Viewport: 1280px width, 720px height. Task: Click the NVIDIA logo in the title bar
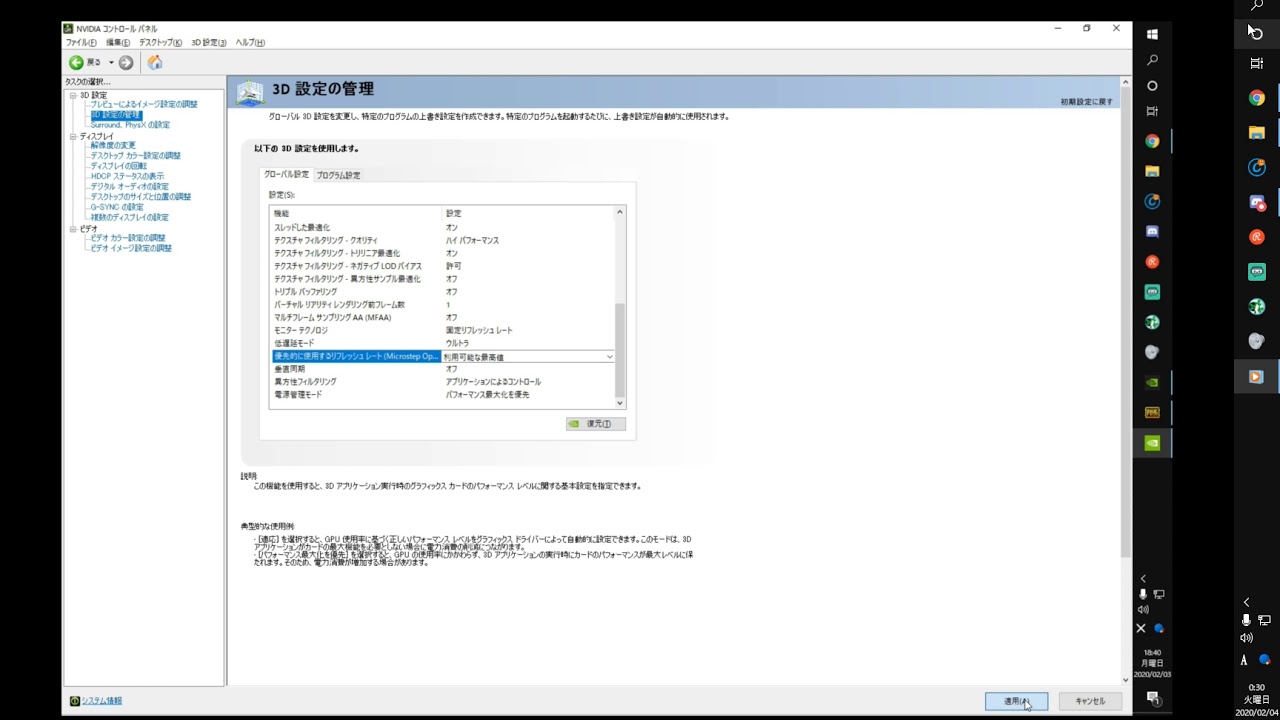point(69,28)
